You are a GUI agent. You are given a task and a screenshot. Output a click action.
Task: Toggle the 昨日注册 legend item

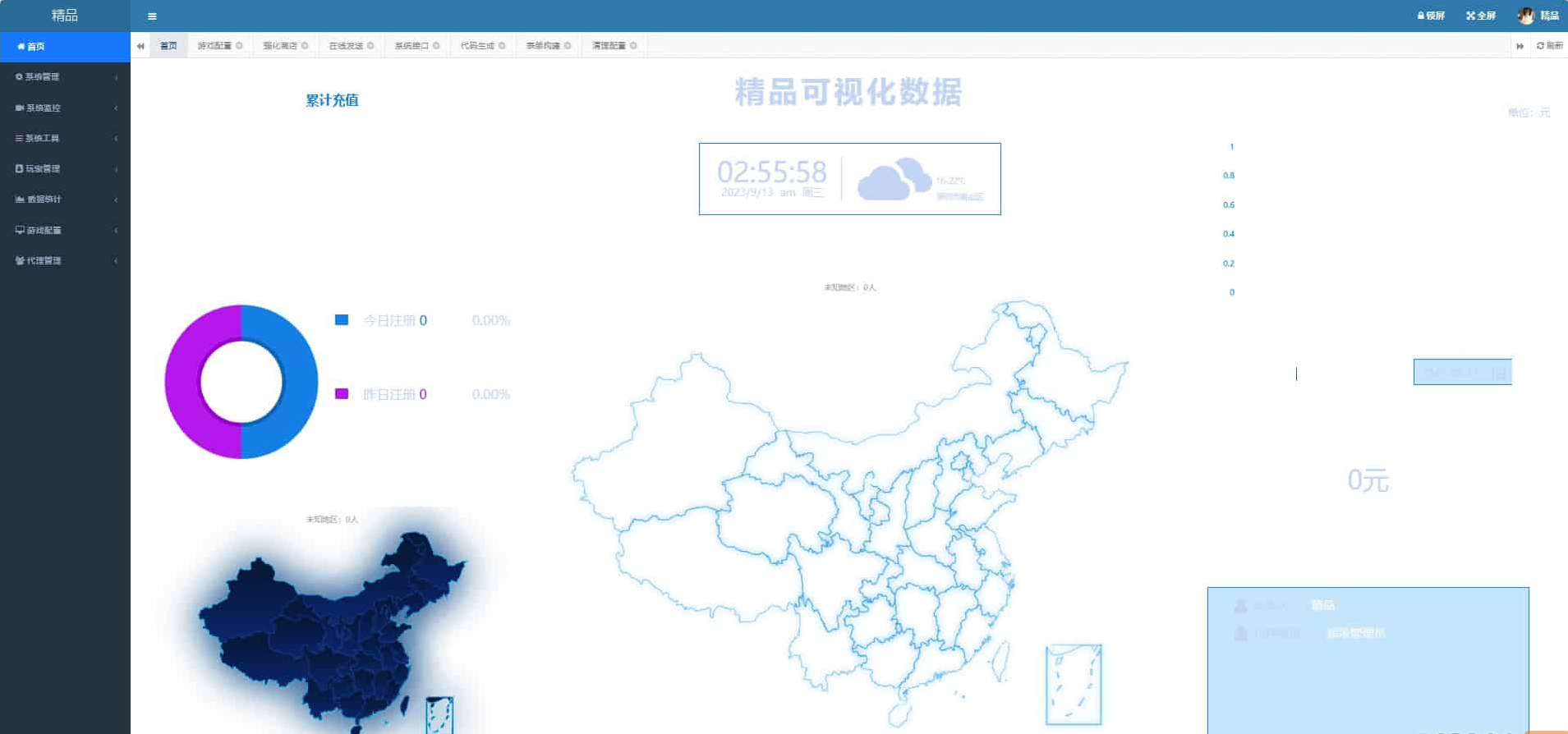[x=342, y=394]
